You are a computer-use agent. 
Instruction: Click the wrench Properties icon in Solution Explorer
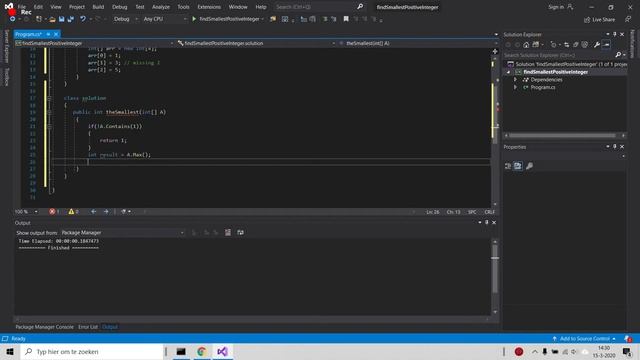(x=597, y=45)
